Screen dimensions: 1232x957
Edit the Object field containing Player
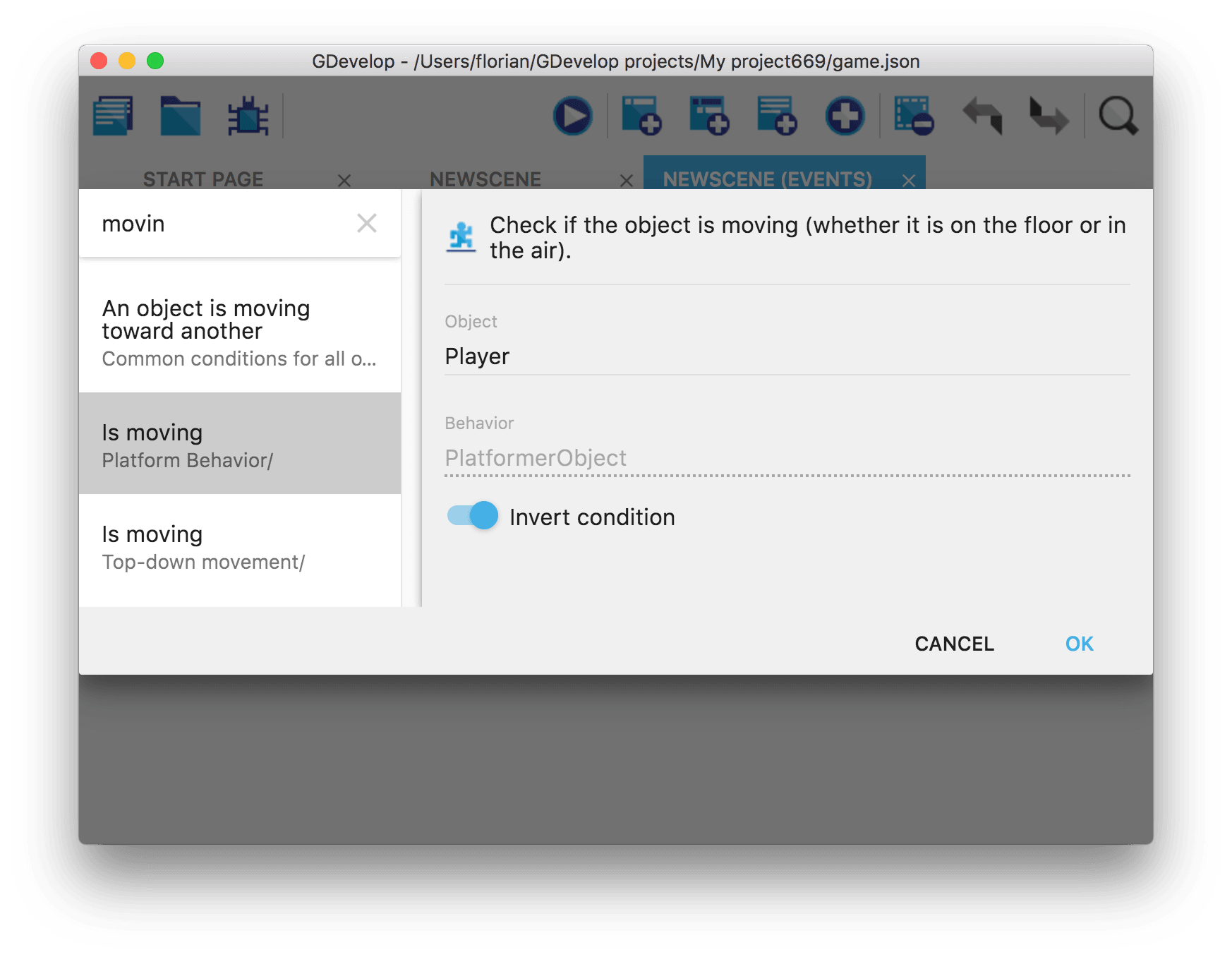[x=787, y=356]
